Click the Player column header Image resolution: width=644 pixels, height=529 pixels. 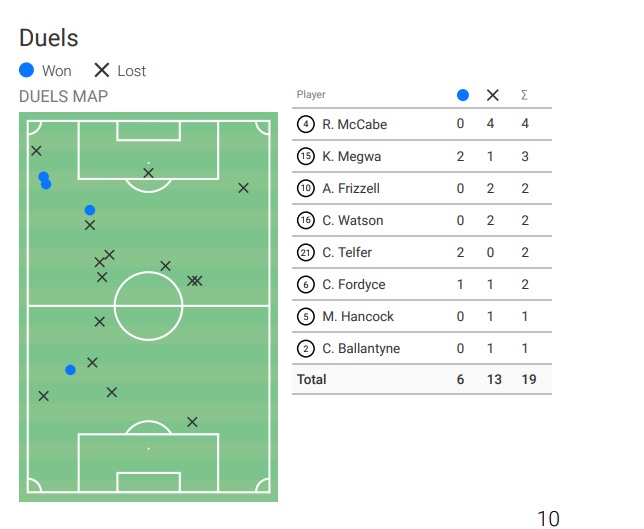[311, 95]
